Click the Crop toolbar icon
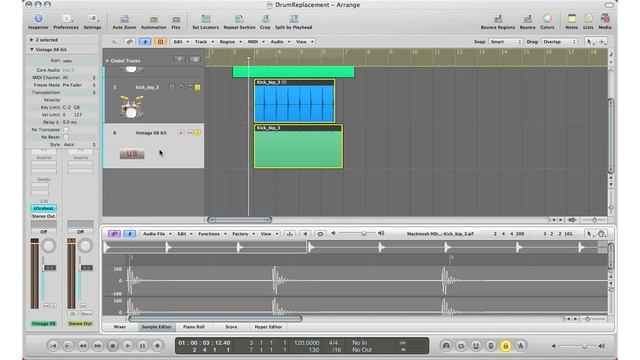This screenshot has width=640, height=360. (x=265, y=19)
